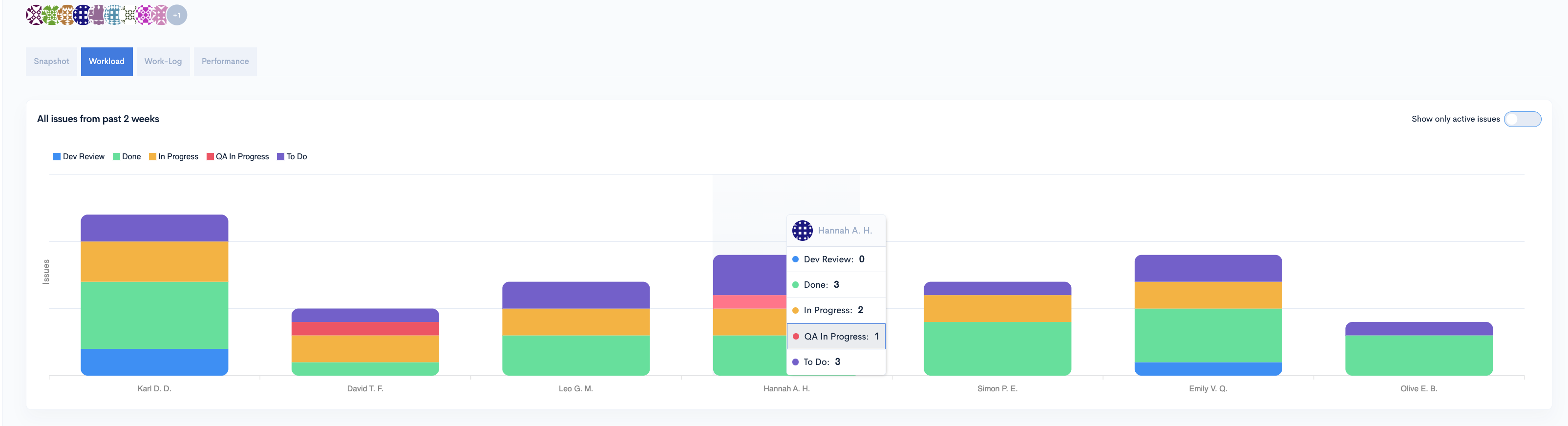Click the light pink patterned team avatar

[x=161, y=15]
